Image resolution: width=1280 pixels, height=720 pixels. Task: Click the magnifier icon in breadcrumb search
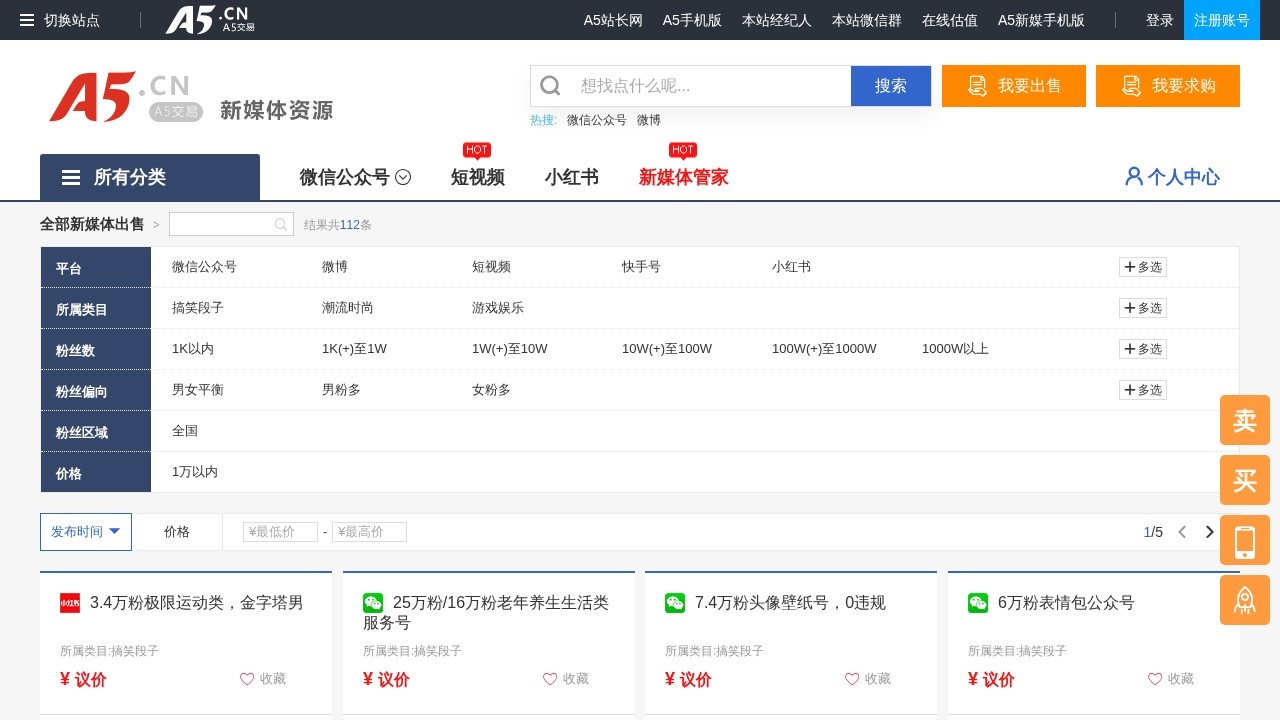281,225
